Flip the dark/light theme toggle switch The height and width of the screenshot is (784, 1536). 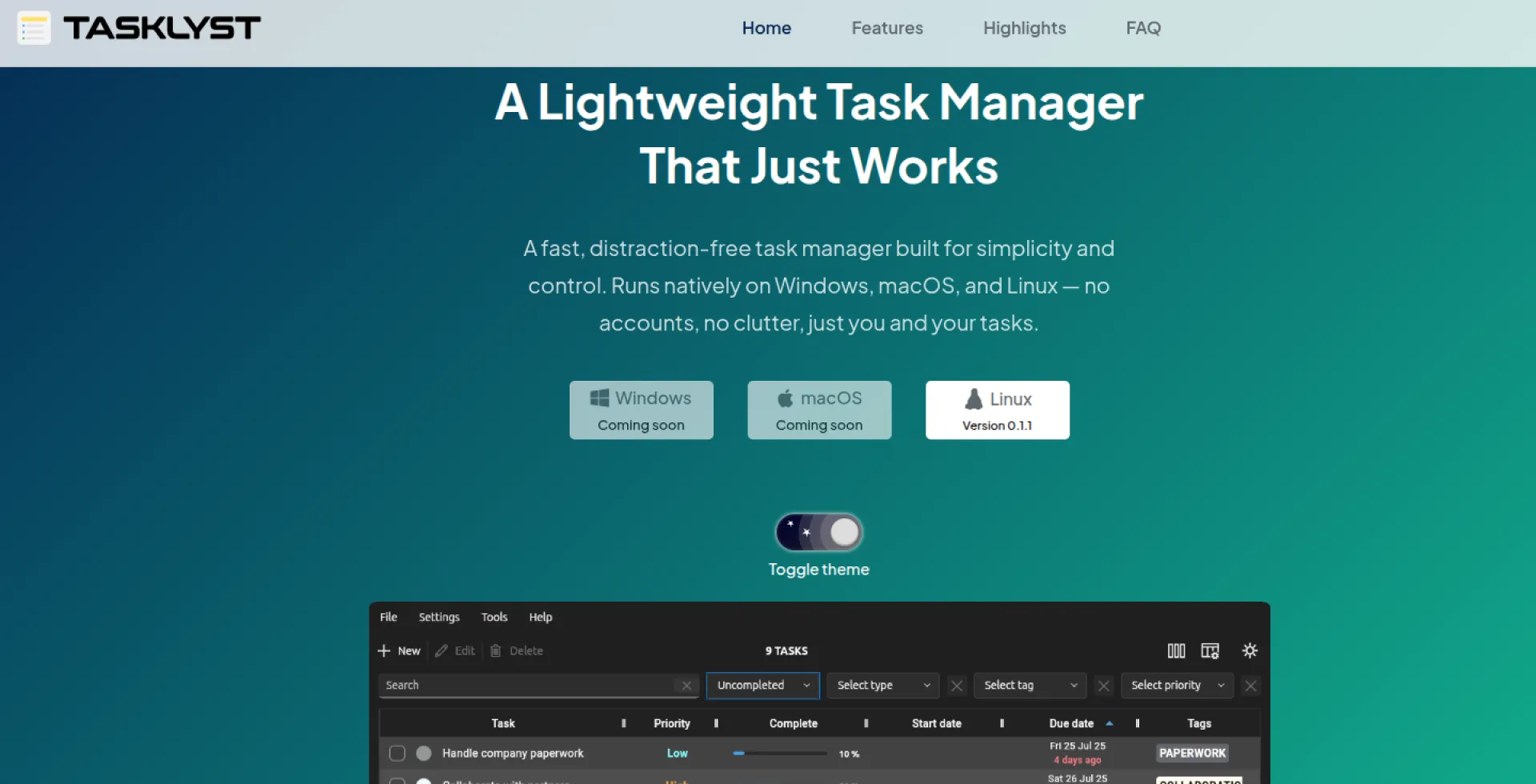click(x=818, y=532)
